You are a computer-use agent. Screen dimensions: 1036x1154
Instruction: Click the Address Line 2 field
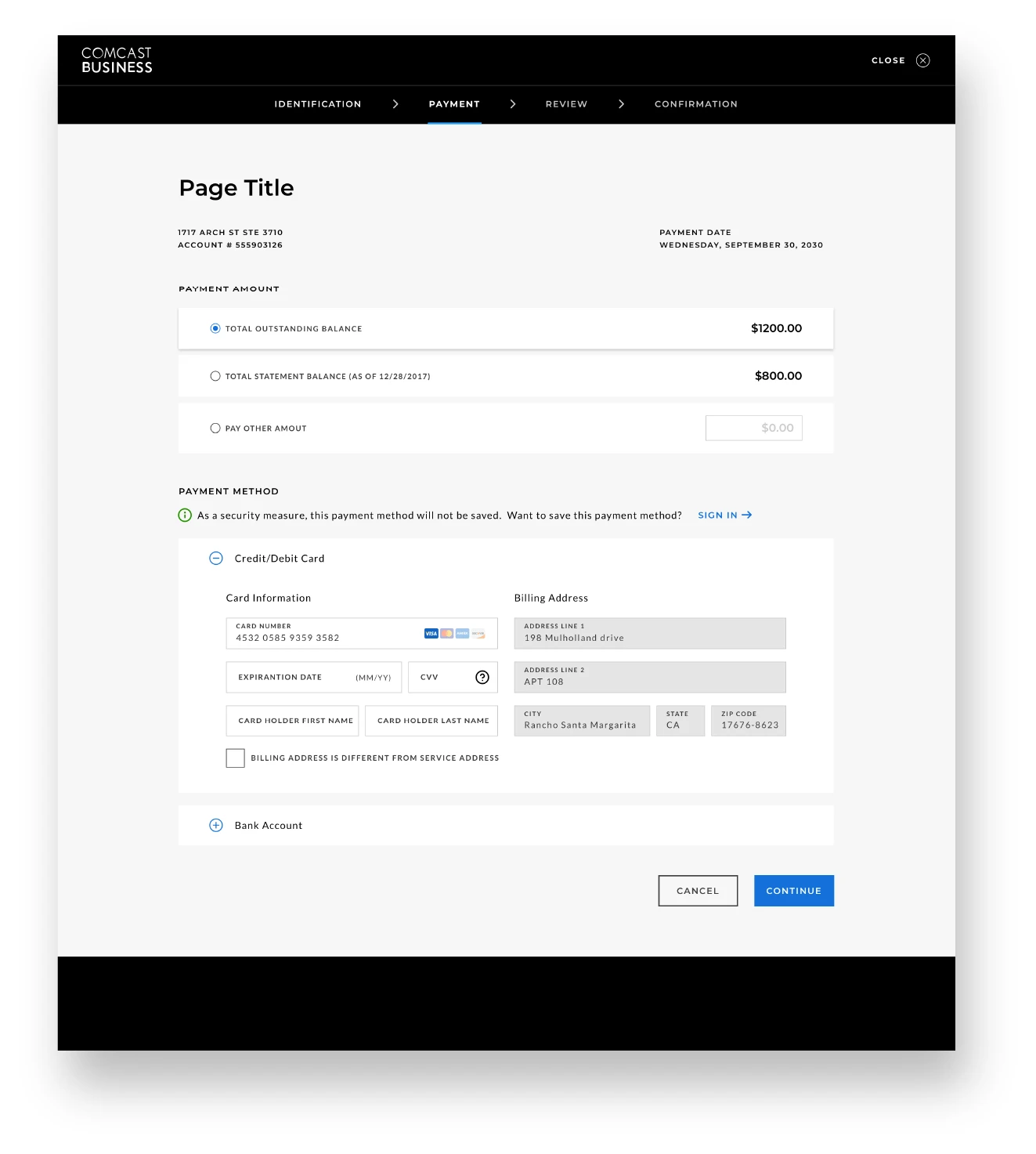point(650,678)
